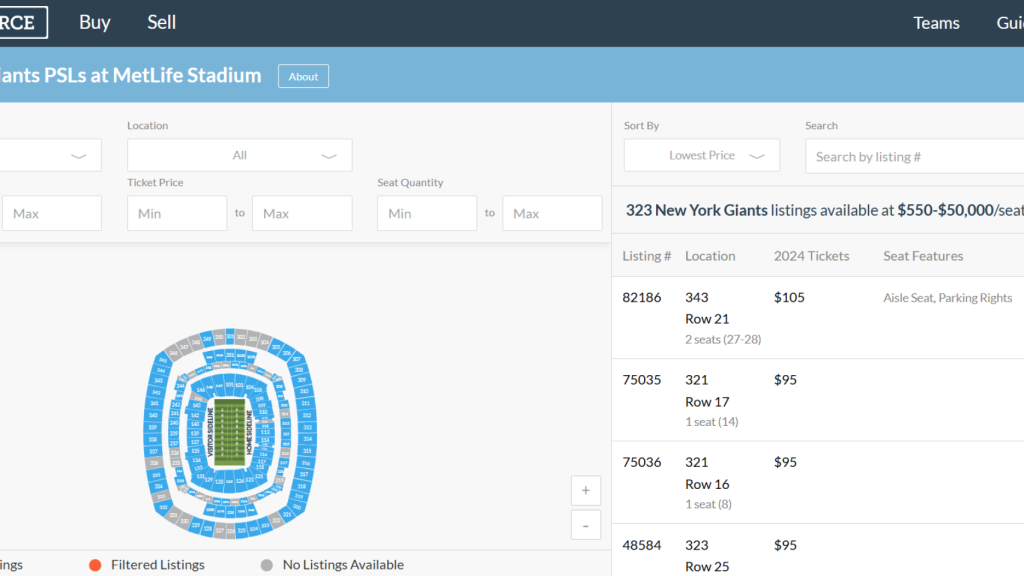
Task: Click the Seat Quantity Max field
Action: 552,213
